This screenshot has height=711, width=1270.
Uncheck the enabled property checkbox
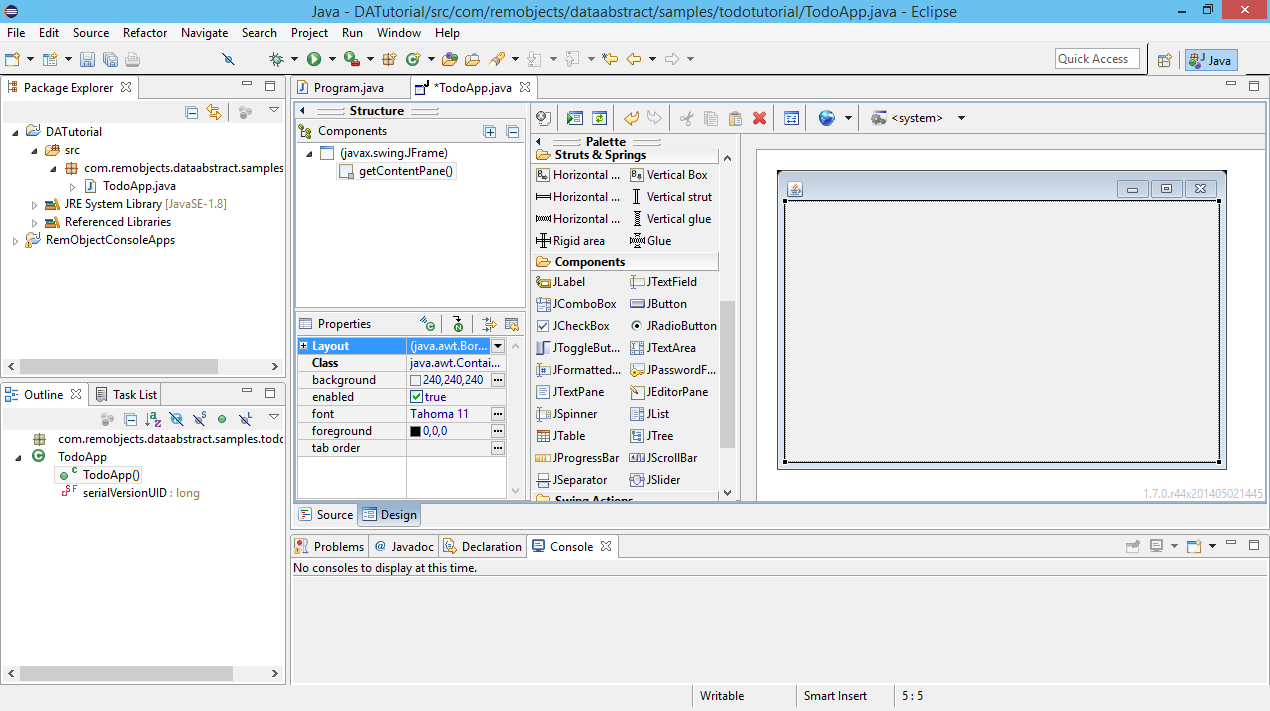pyautogui.click(x=416, y=396)
